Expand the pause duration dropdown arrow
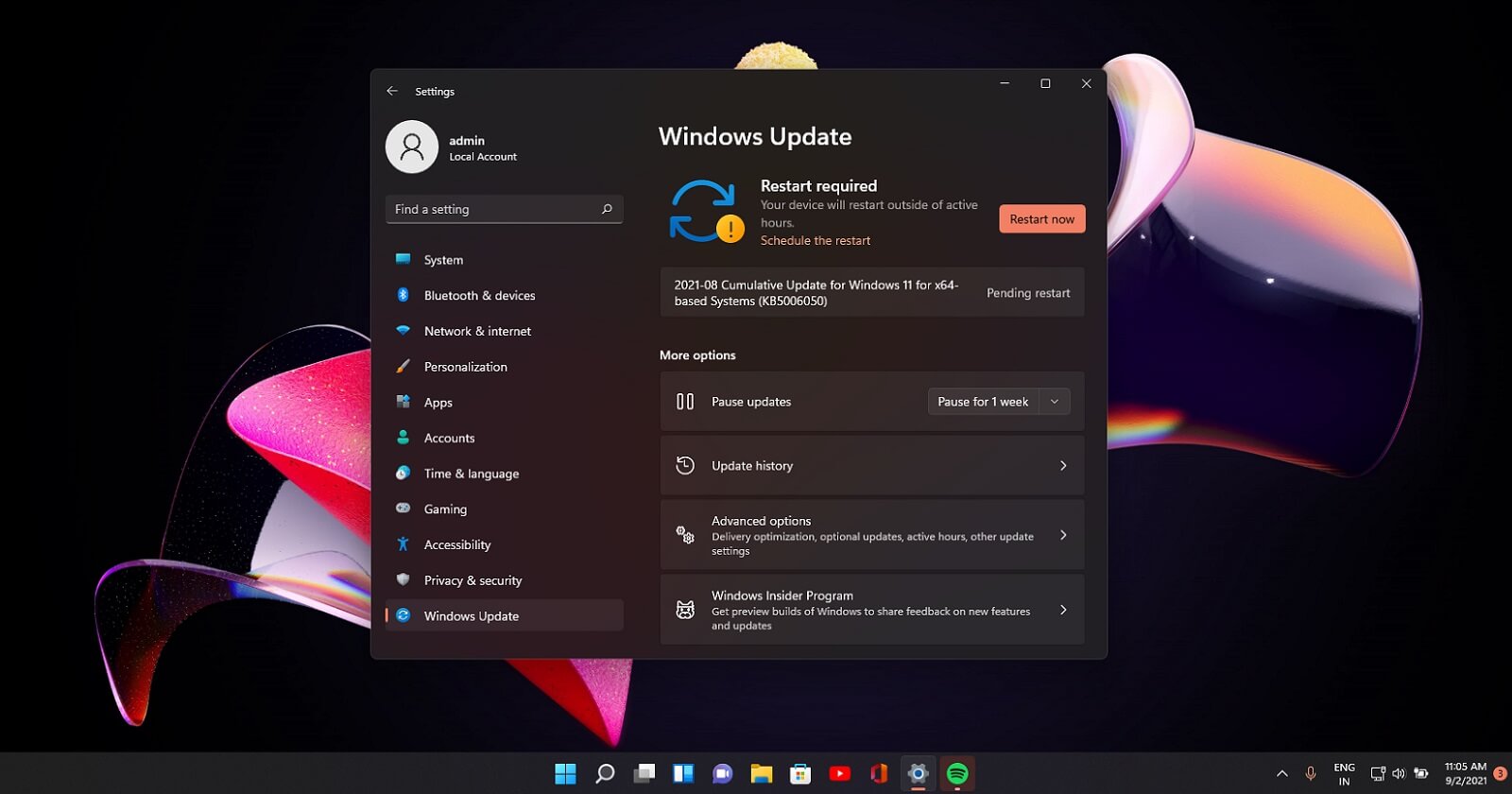Viewport: 1512px width, 794px height. point(1055,402)
